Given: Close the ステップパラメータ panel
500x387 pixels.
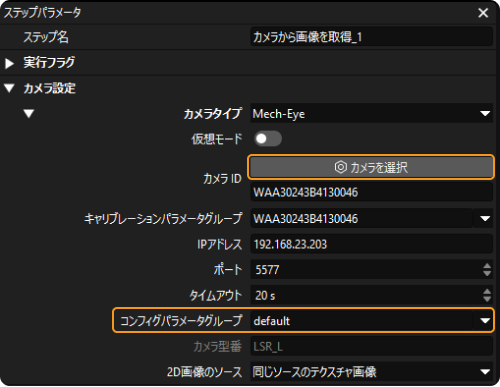Looking at the screenshot, I should click(483, 13).
